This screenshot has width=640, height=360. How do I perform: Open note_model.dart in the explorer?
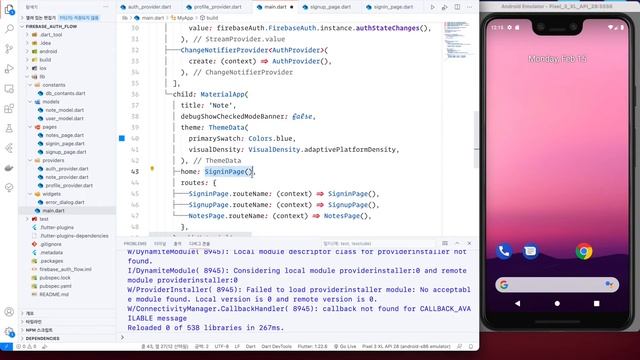(x=64, y=110)
